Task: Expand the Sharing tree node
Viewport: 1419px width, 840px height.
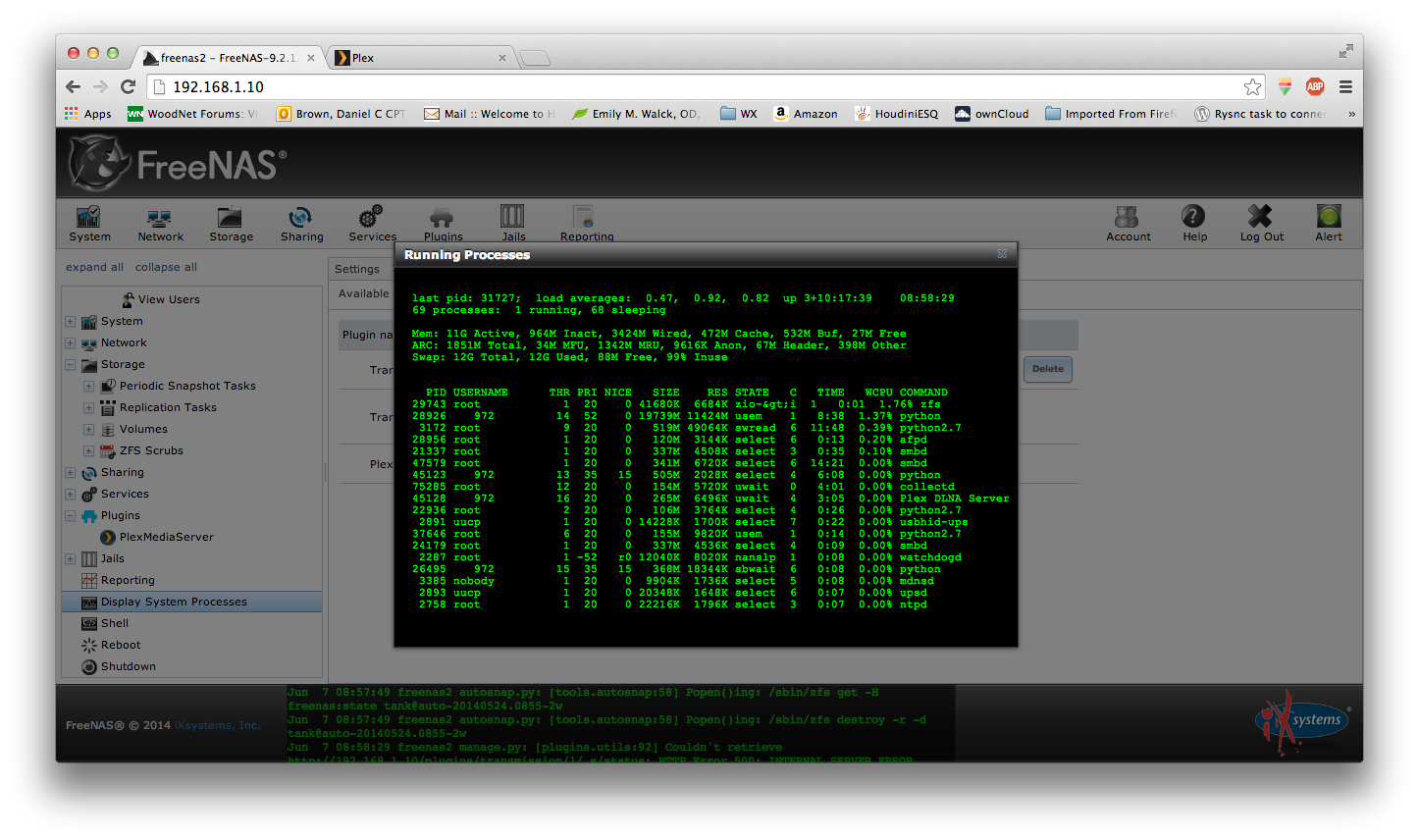Action: click(71, 473)
